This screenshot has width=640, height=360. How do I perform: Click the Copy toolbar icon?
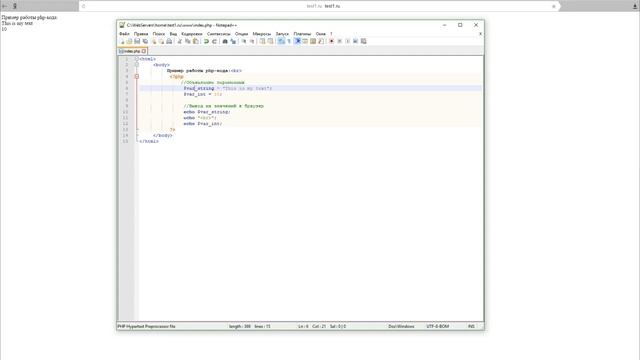pos(187,41)
